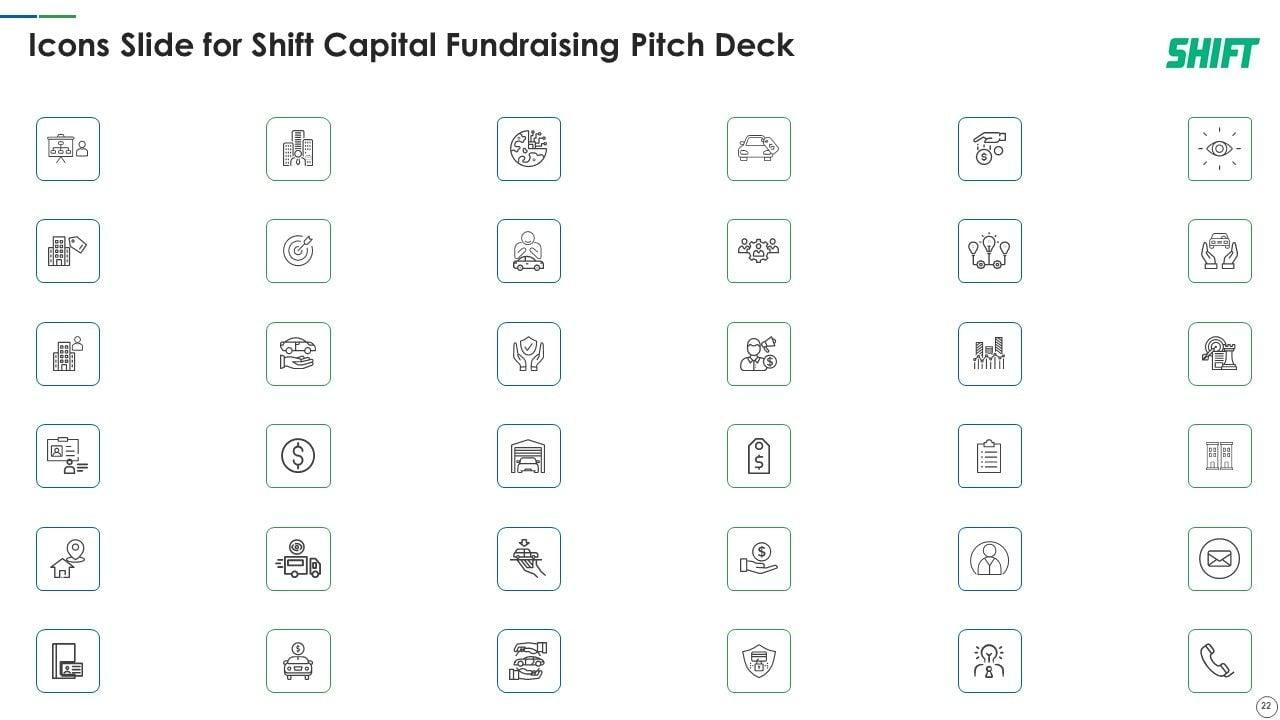
Task: Click the slide title heading text
Action: pos(411,45)
